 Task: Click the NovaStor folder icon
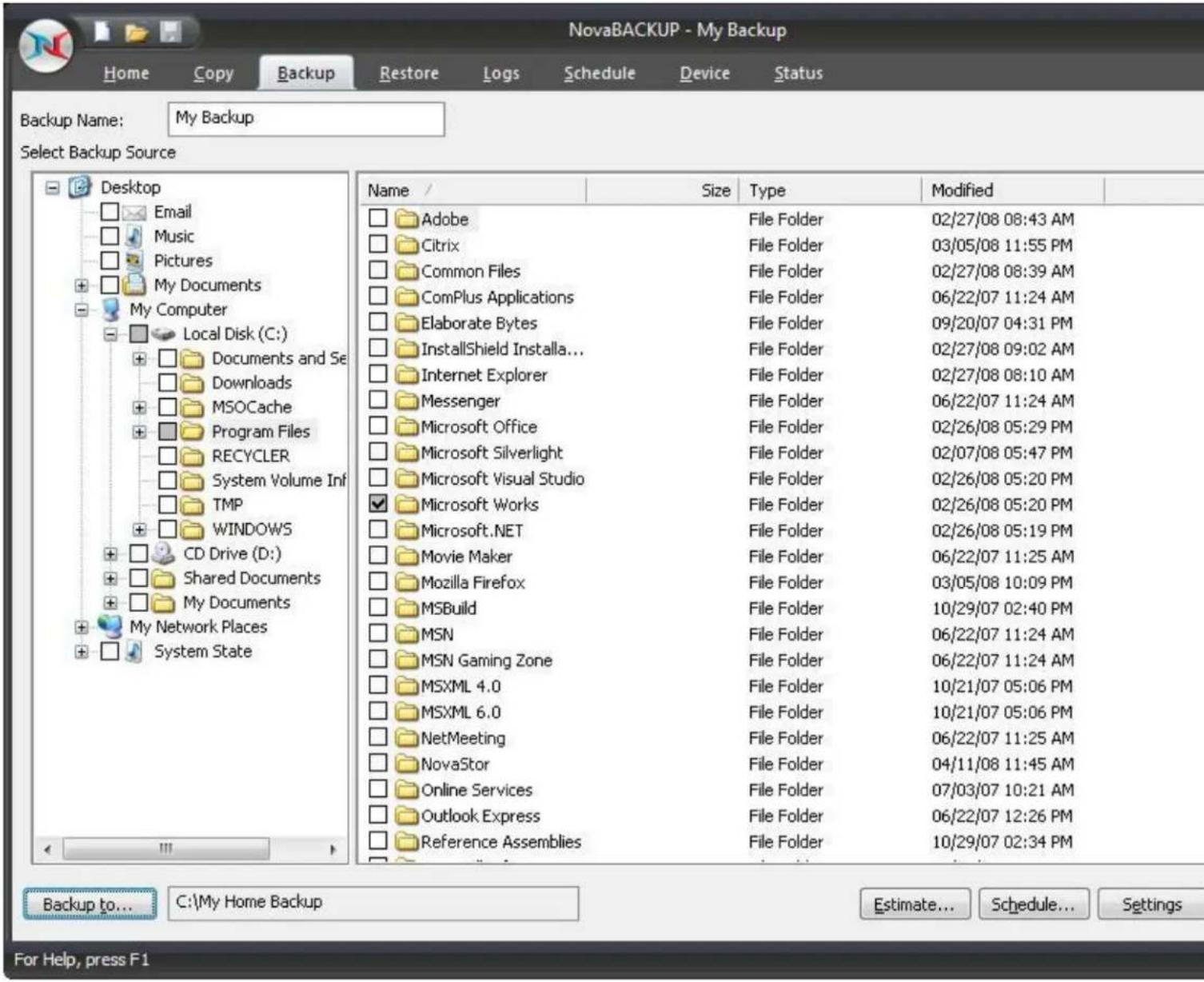tap(407, 764)
